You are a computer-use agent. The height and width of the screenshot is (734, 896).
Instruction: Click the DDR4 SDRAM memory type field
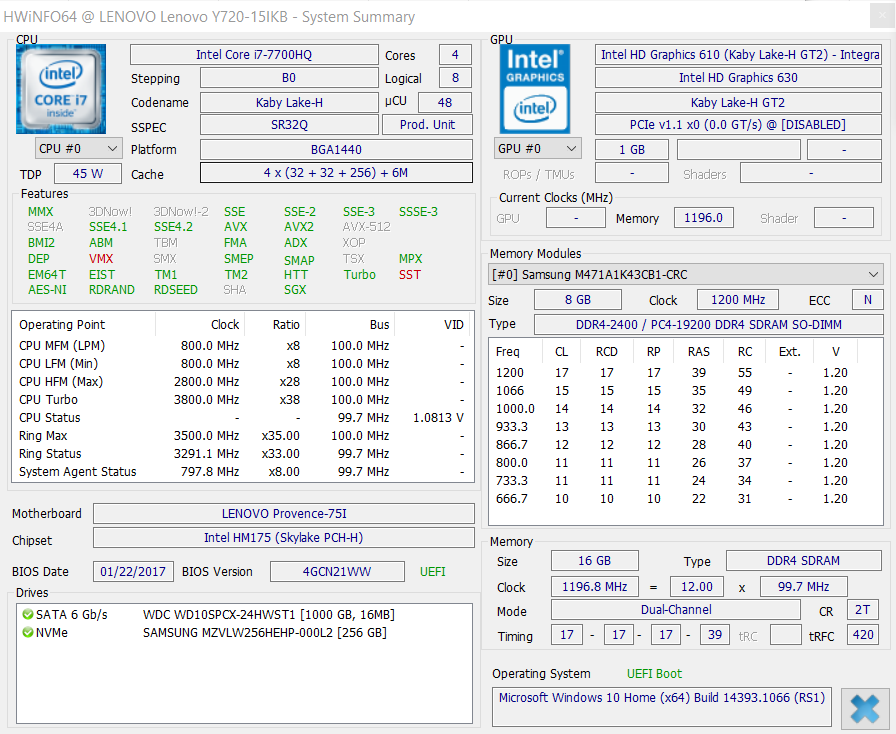coord(803,561)
